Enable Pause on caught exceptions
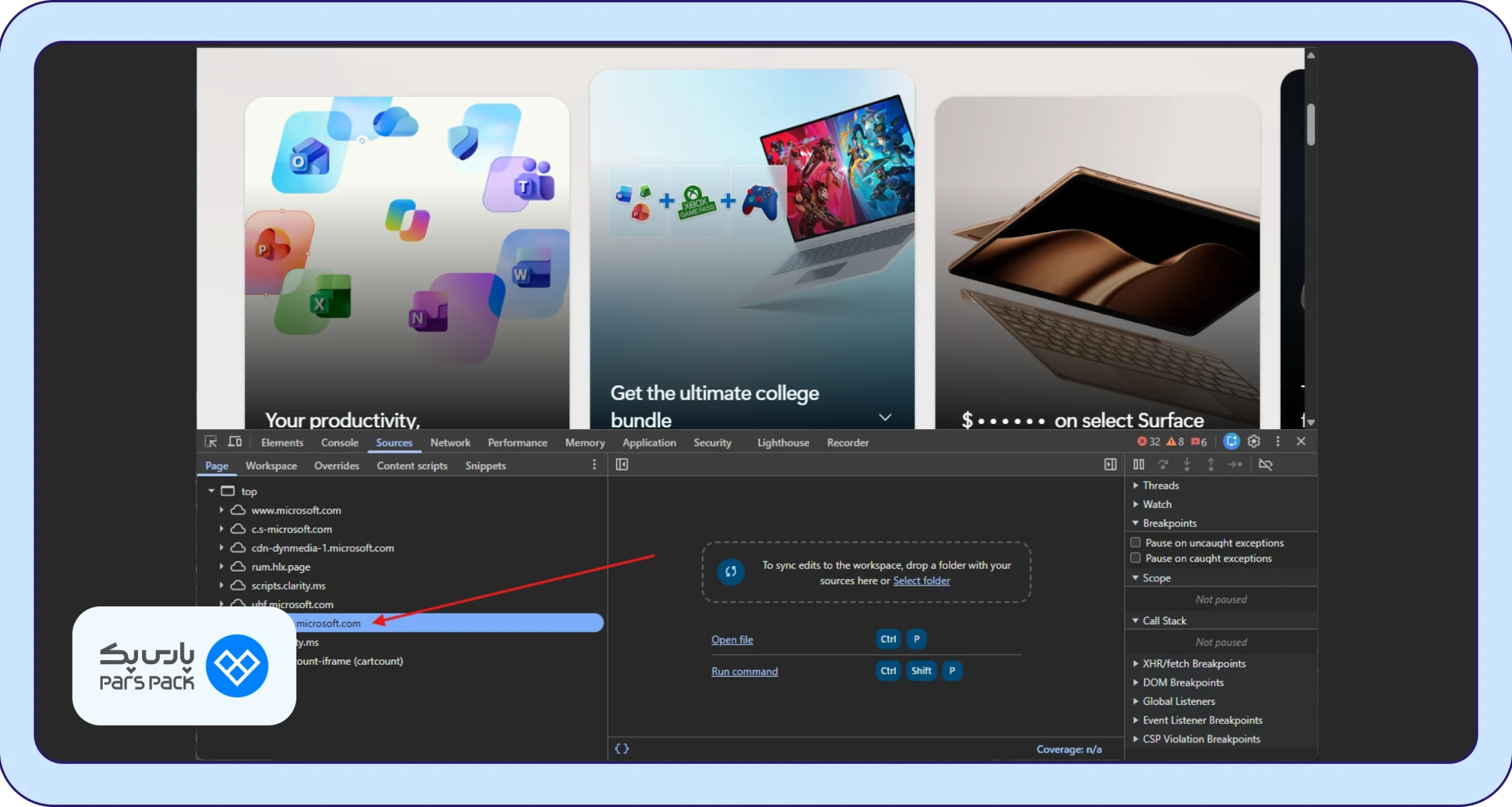Viewport: 1512px width, 807px height. coord(1135,558)
